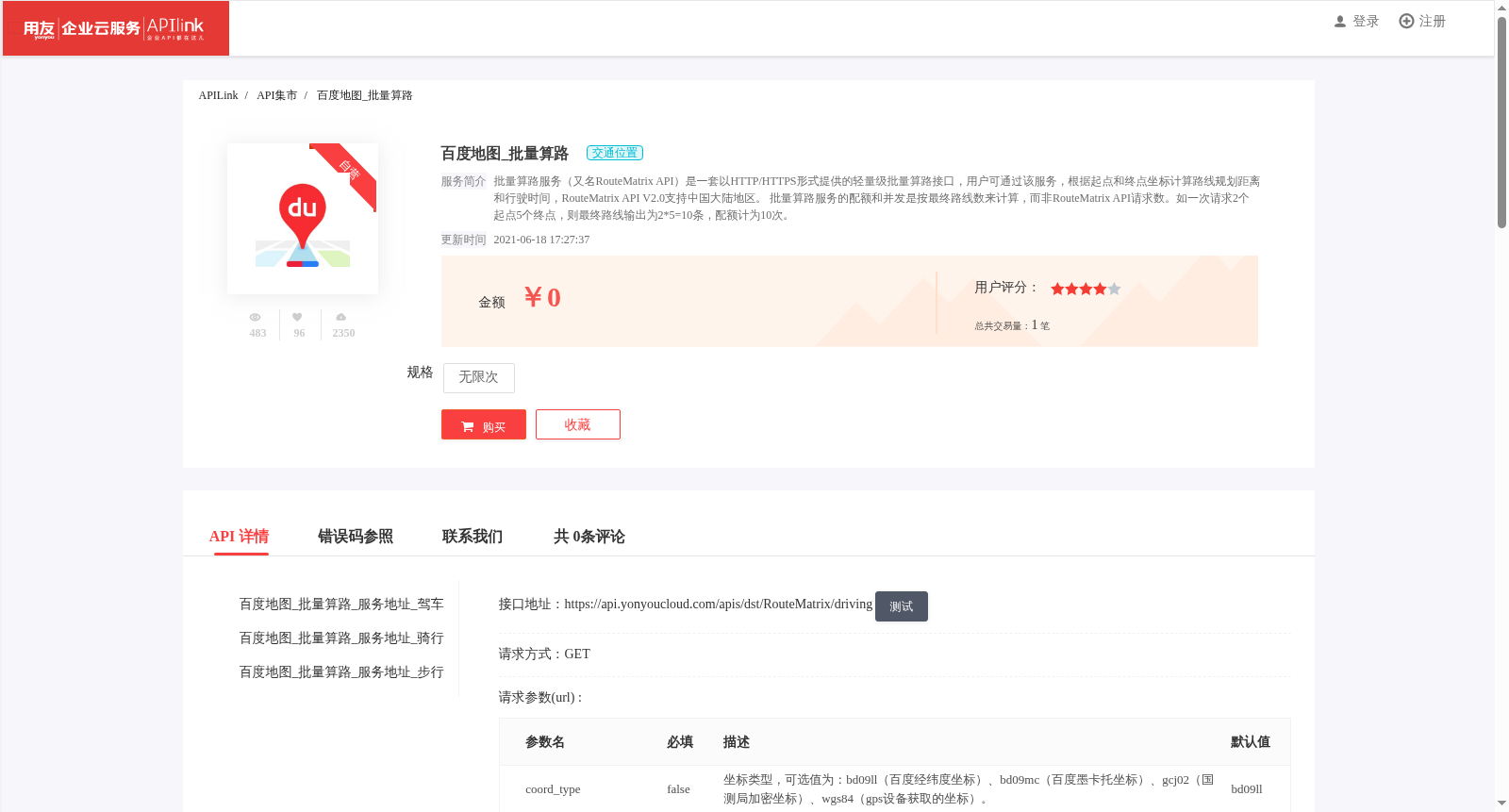Click the 参数名 column header
Screen dimensions: 1509x812
tap(545, 742)
